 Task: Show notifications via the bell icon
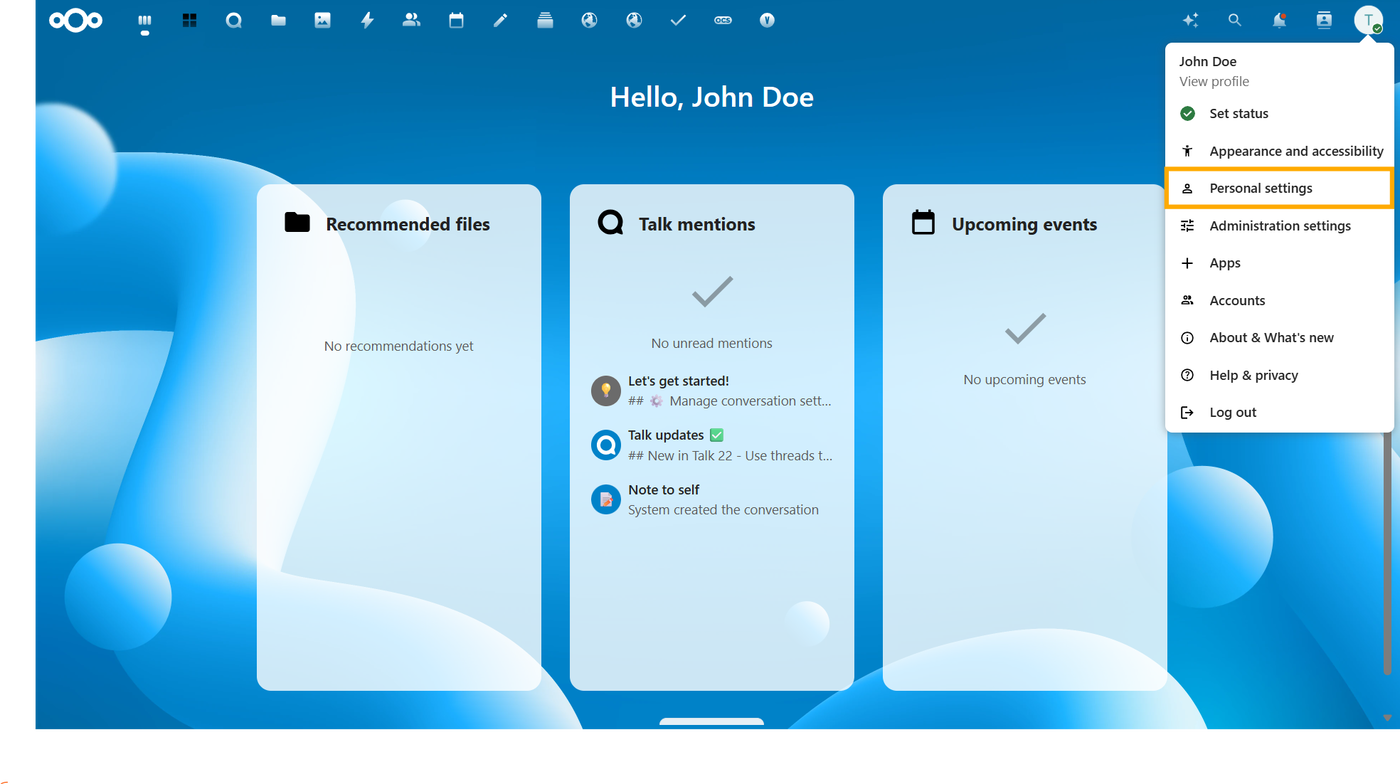pos(1279,20)
